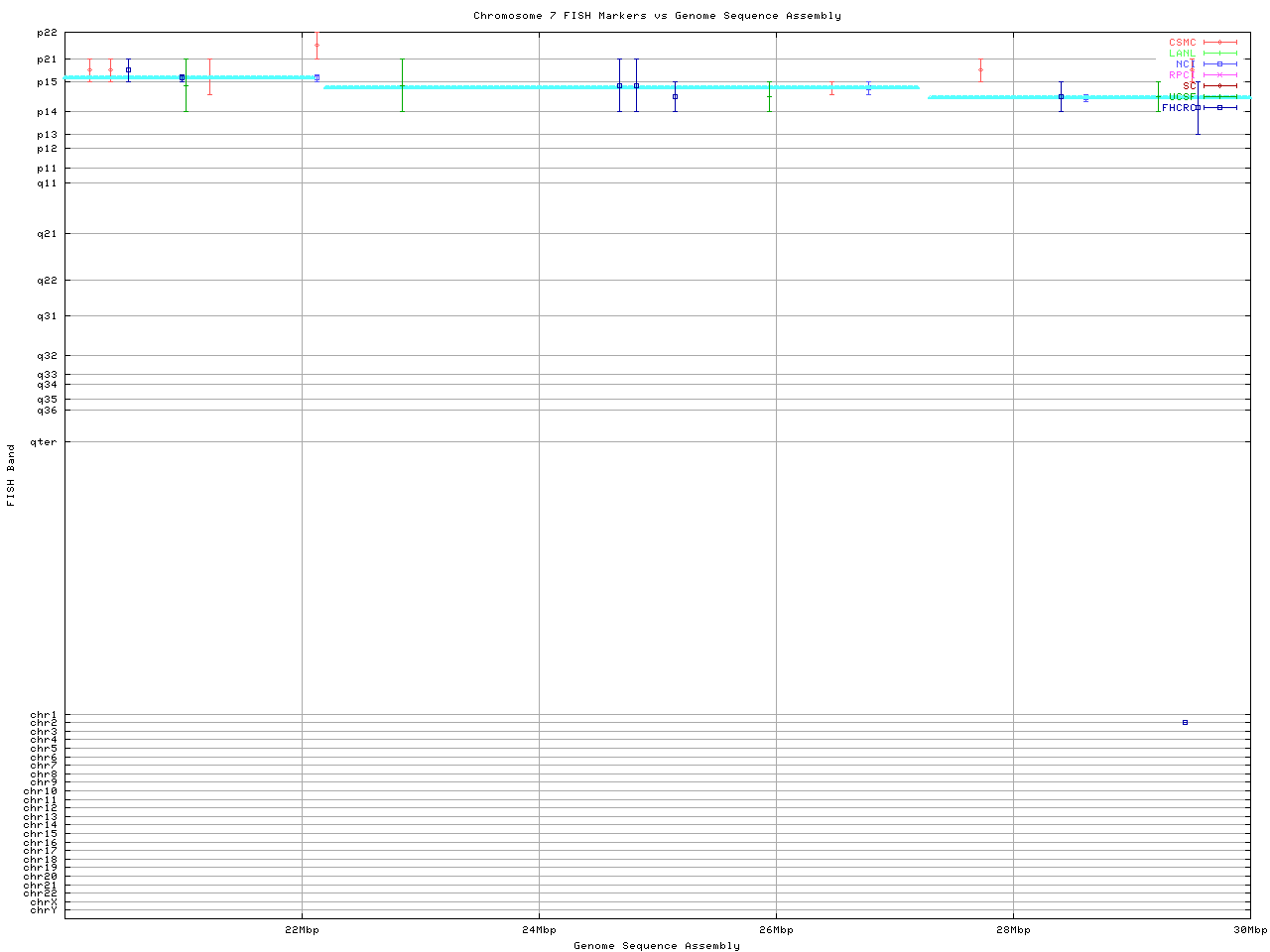Click the q33 band label
This screenshot has width=1270, height=952.
click(x=48, y=375)
